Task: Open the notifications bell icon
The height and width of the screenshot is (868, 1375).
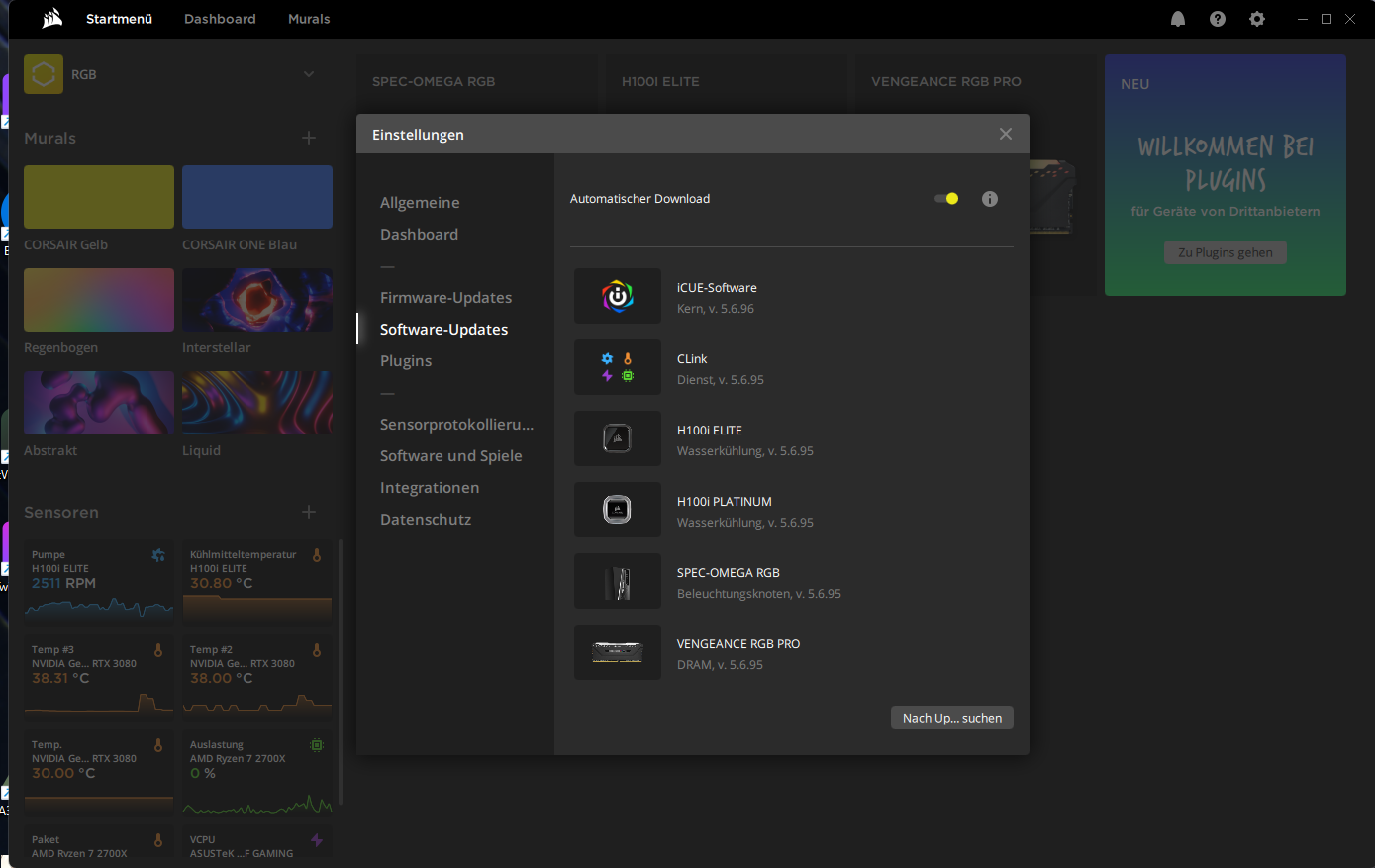Action: point(1178,19)
